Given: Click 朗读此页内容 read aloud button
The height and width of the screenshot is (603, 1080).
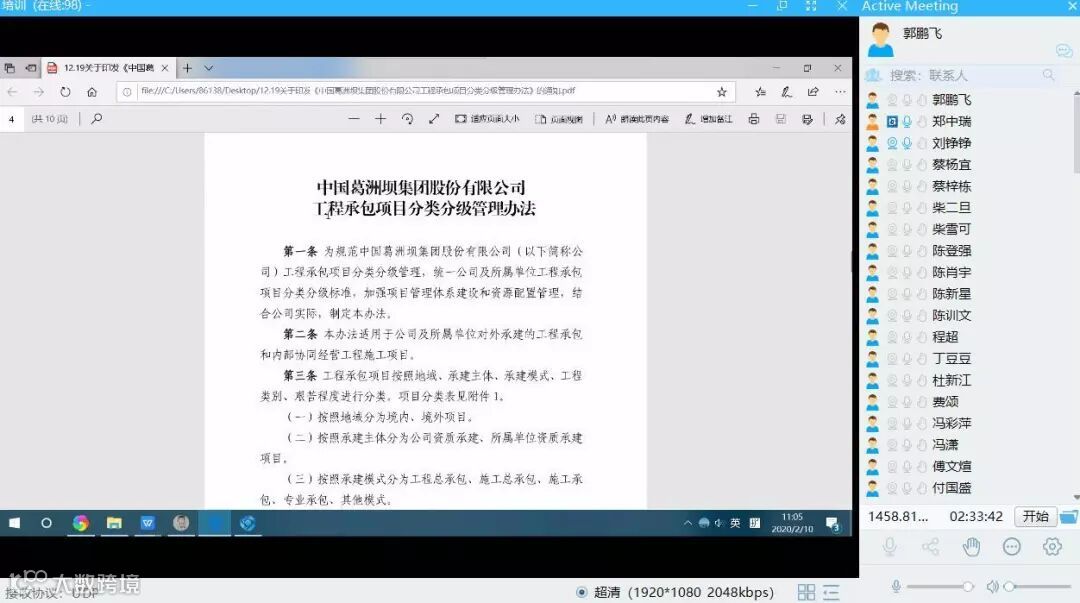Looking at the screenshot, I should pos(637,119).
